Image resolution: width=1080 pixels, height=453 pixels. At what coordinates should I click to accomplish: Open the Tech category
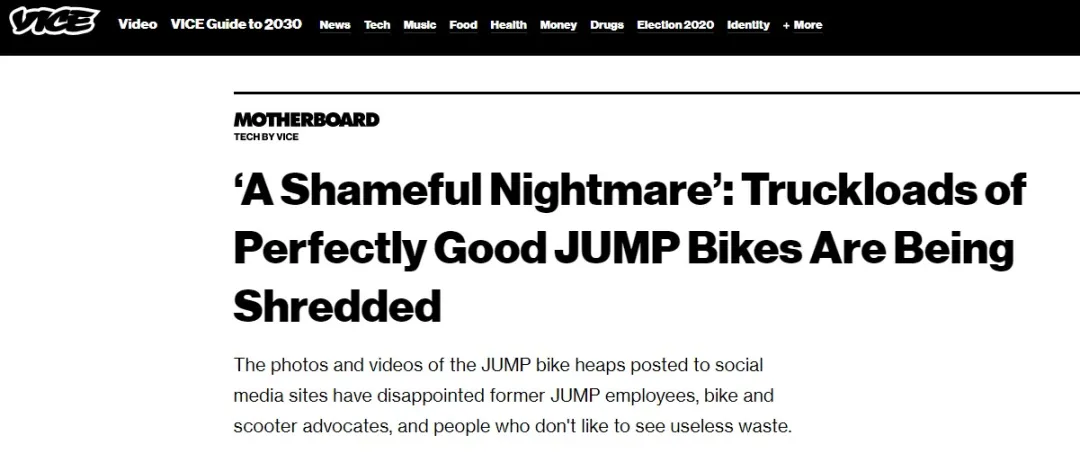click(377, 25)
